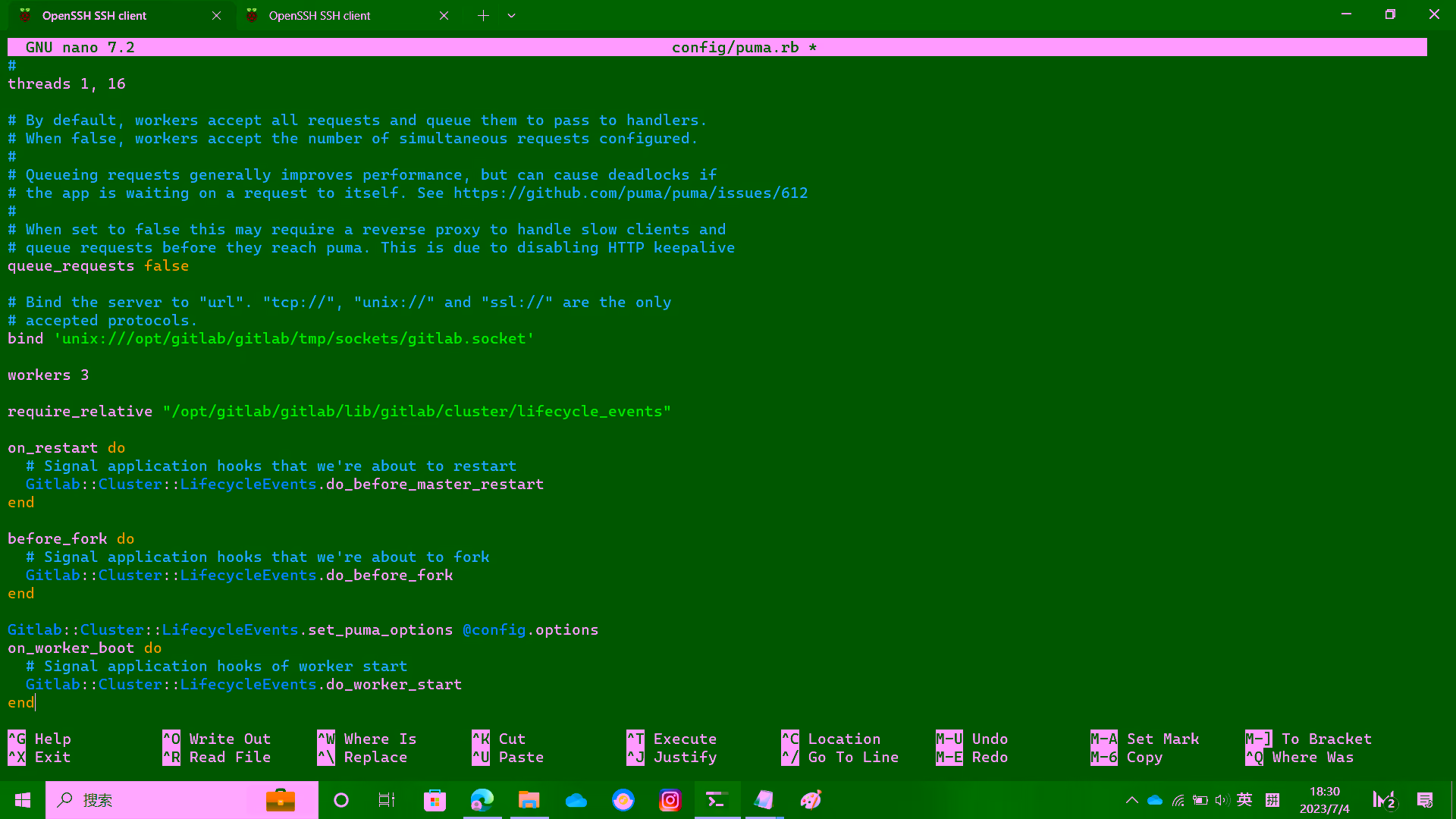Close the second OpenSSH tab
This screenshot has height=819, width=1456.
(444, 15)
